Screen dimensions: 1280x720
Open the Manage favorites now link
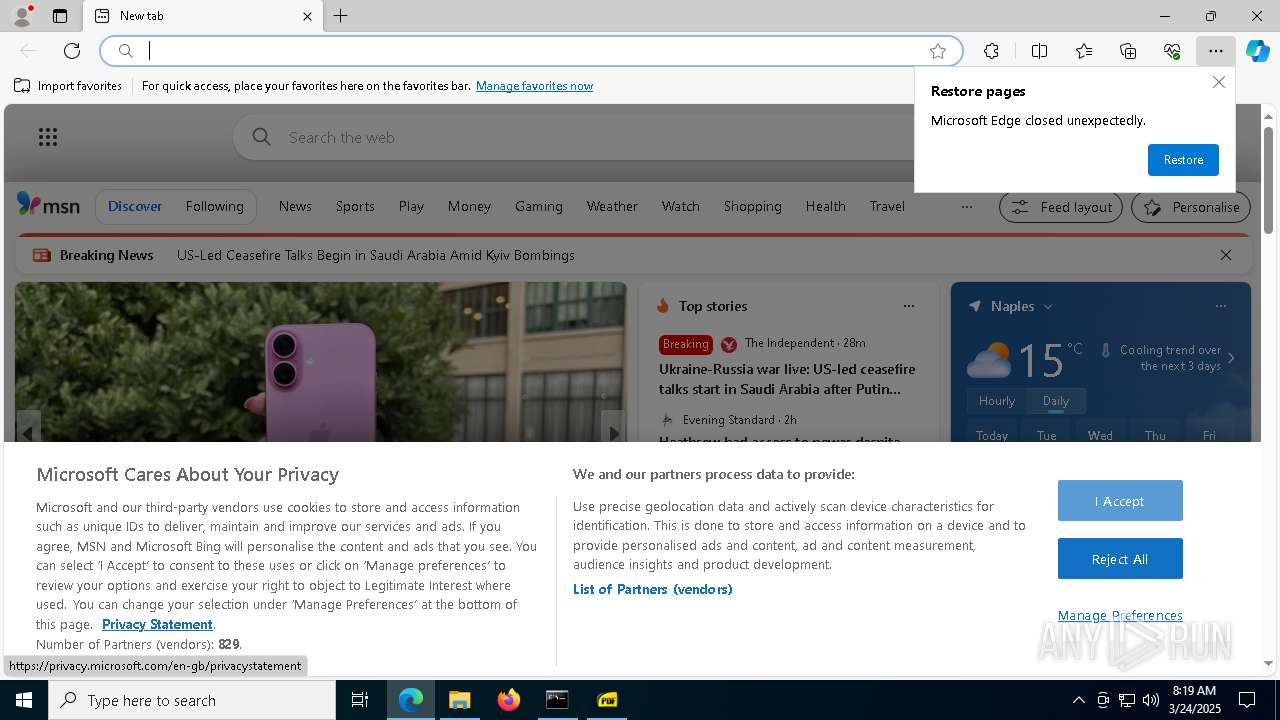(x=534, y=86)
